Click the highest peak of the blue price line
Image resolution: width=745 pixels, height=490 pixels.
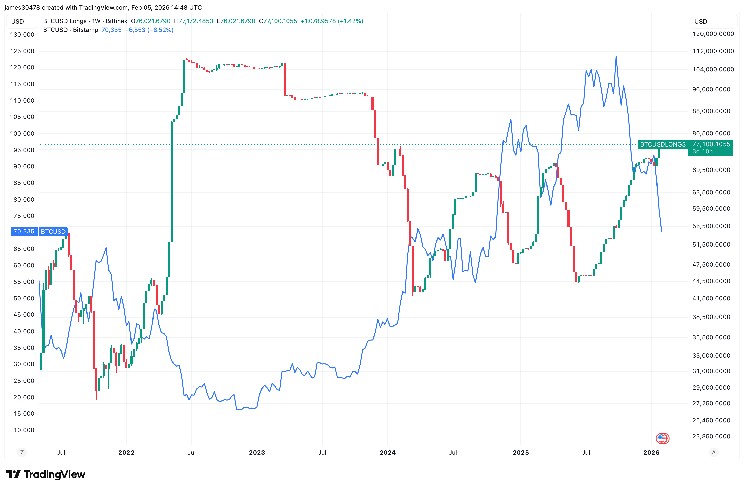coord(615,58)
